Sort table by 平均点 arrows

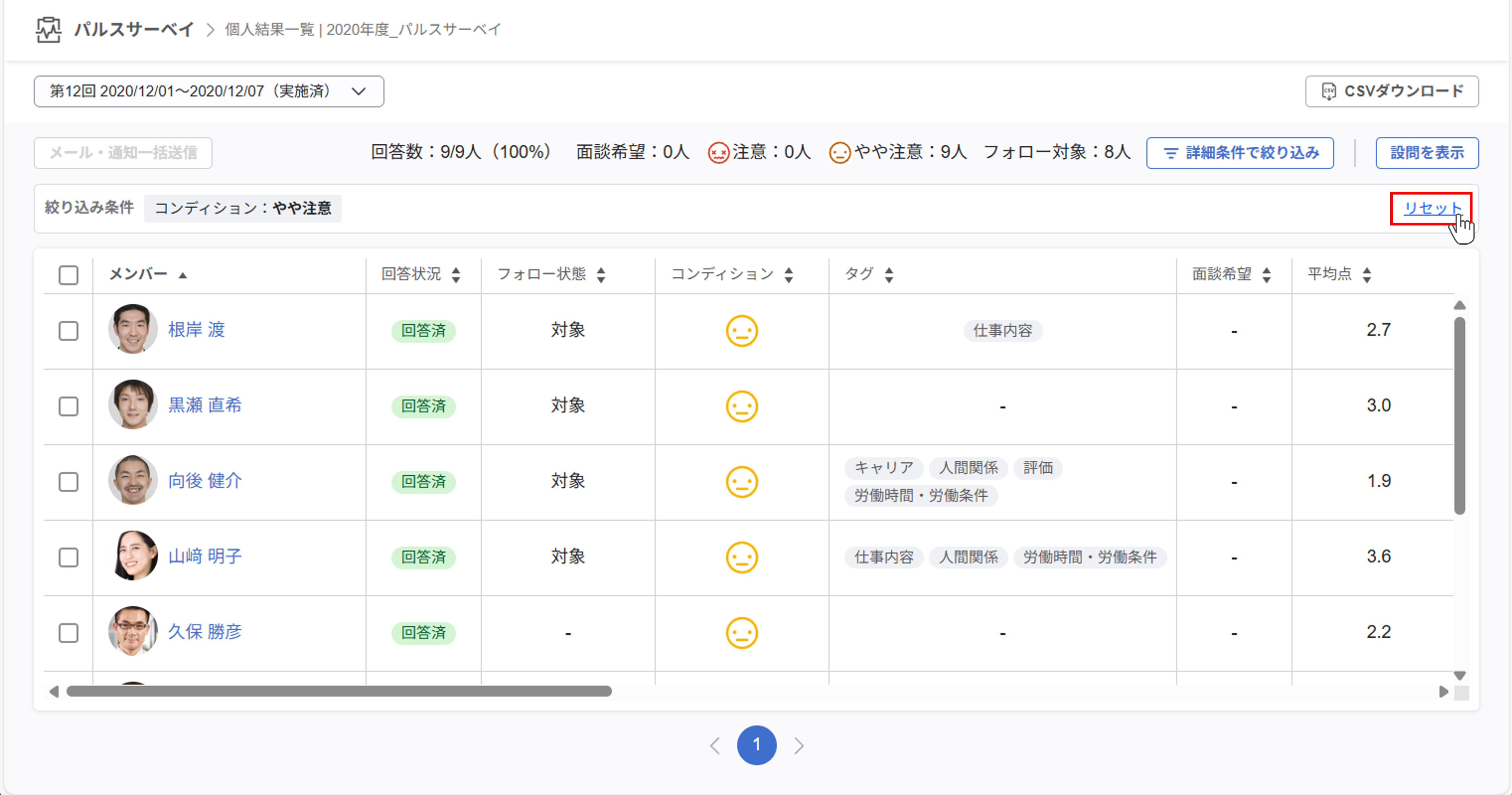(x=1367, y=275)
